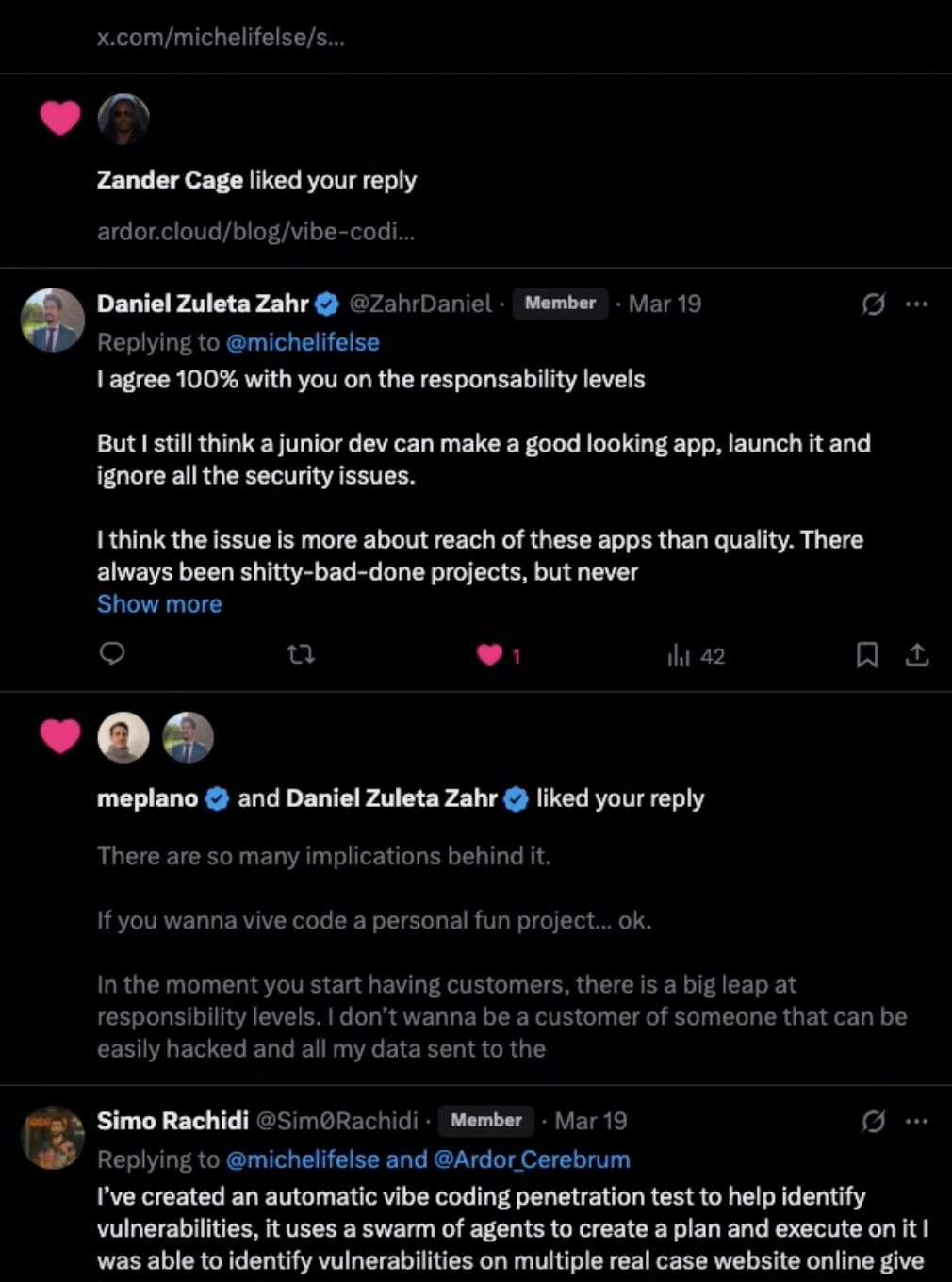Open meplano's avatar in like notification

click(123, 737)
